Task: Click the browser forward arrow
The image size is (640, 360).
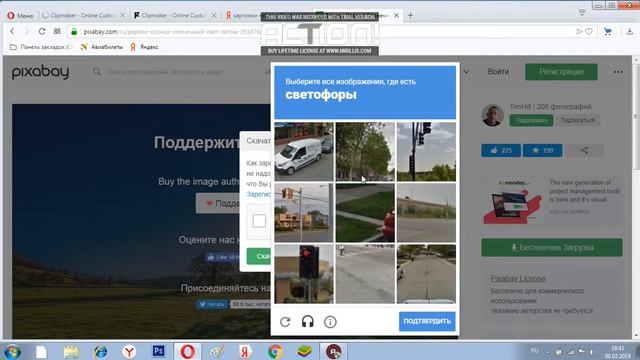Action: pos(27,31)
